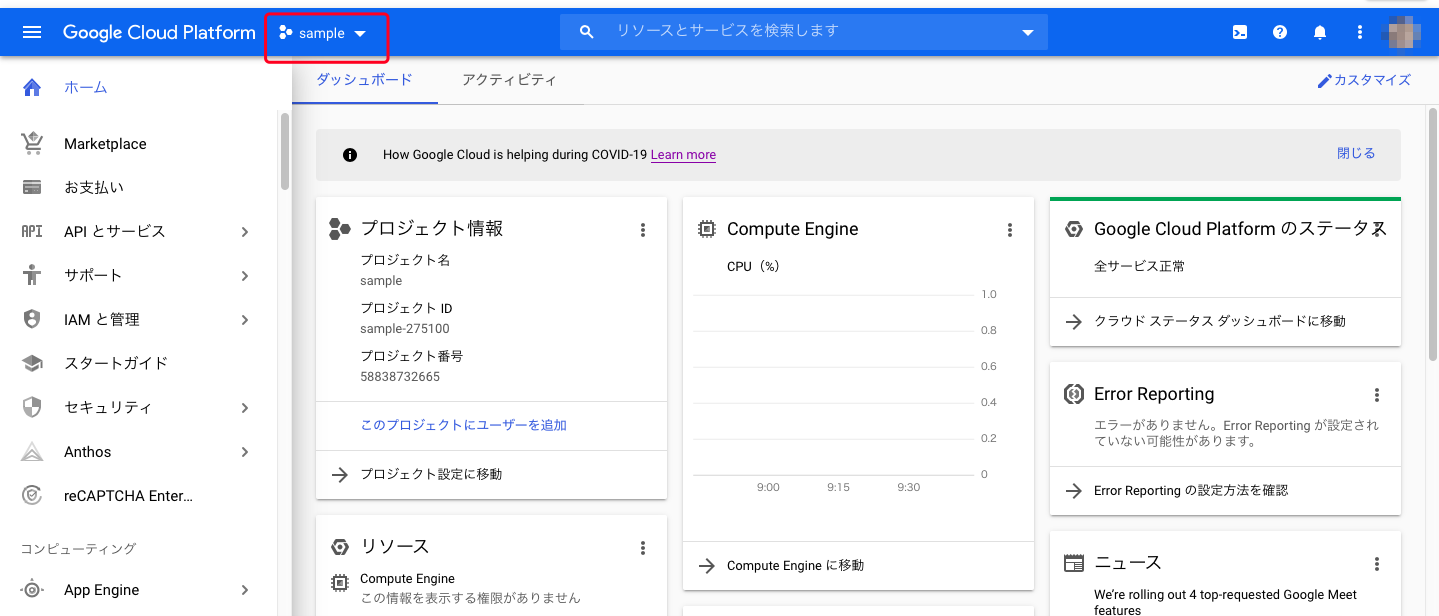Expand API とサービス submenu chevron
1439x616 pixels.
(x=245, y=232)
